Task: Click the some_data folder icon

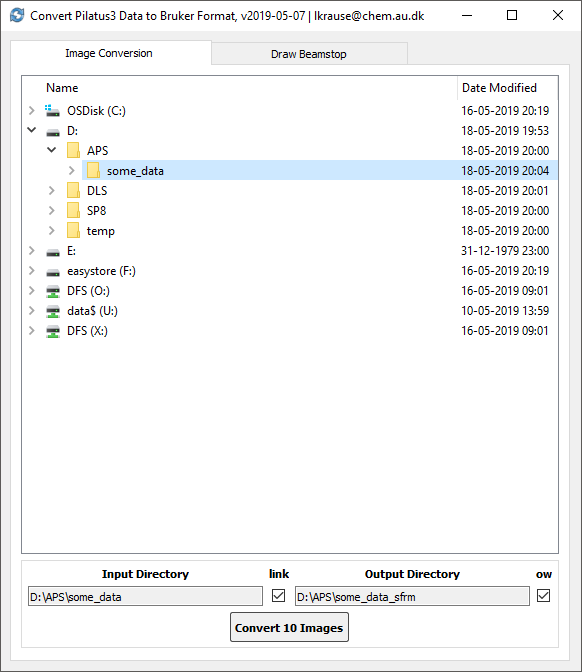Action: (x=93, y=171)
